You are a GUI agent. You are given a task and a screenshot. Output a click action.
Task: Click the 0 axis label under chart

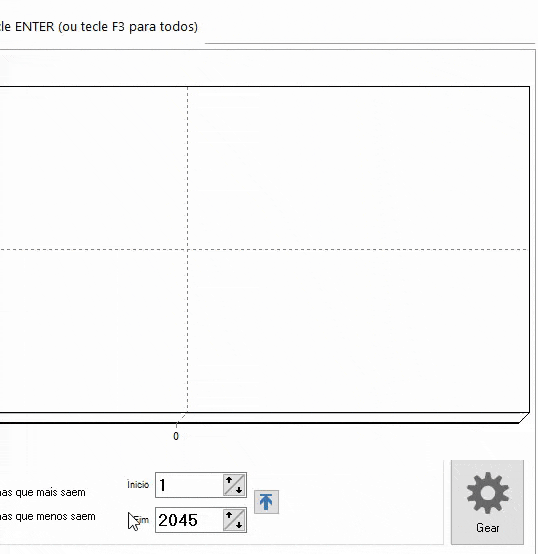(176, 436)
